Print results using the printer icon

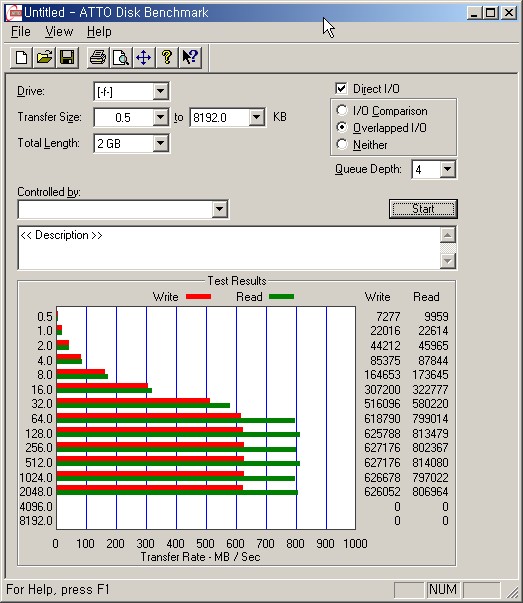[98, 58]
